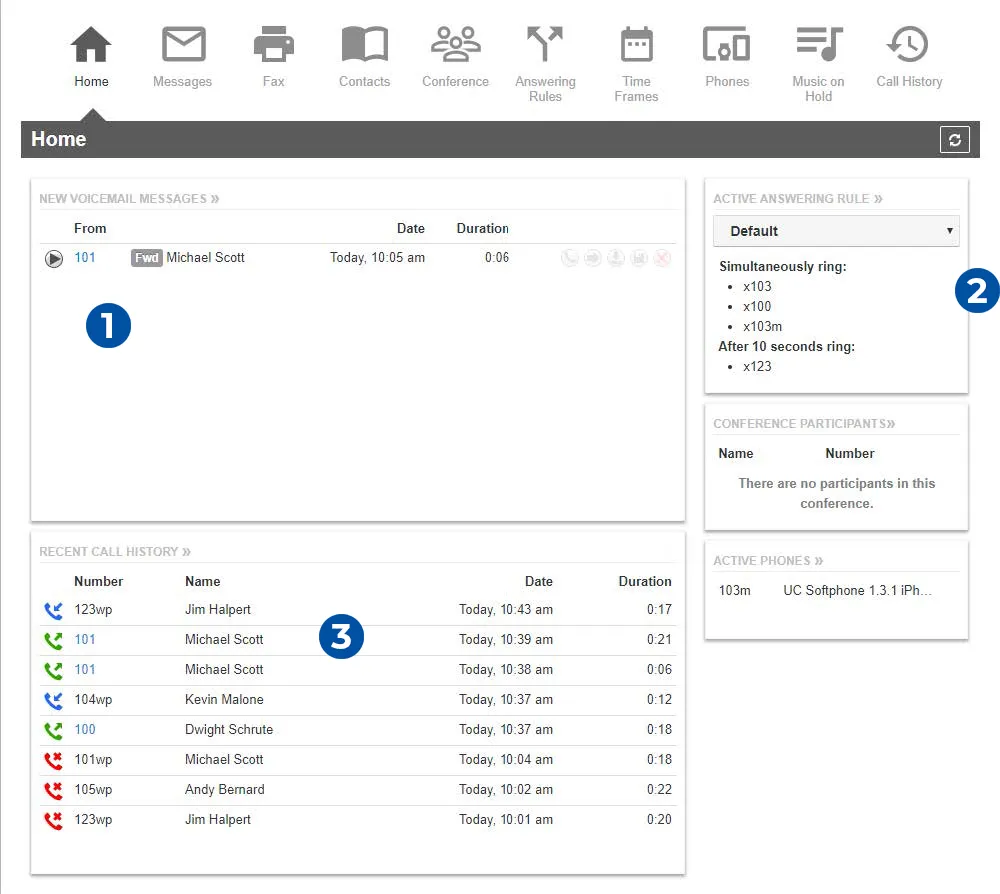Delete the voicemail from Michael Scott

click(663, 258)
